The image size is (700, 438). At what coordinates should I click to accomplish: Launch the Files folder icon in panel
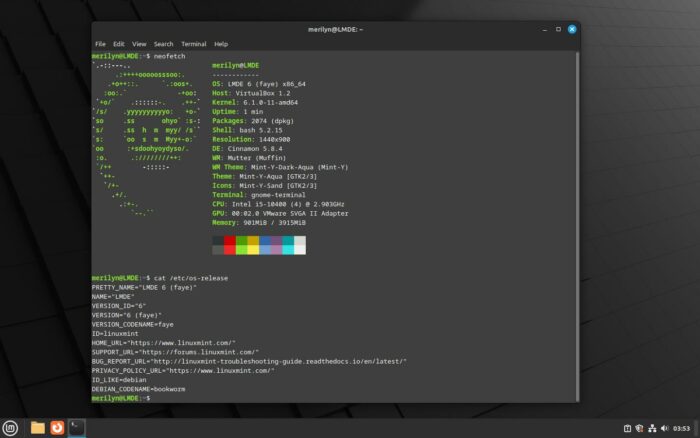38,428
